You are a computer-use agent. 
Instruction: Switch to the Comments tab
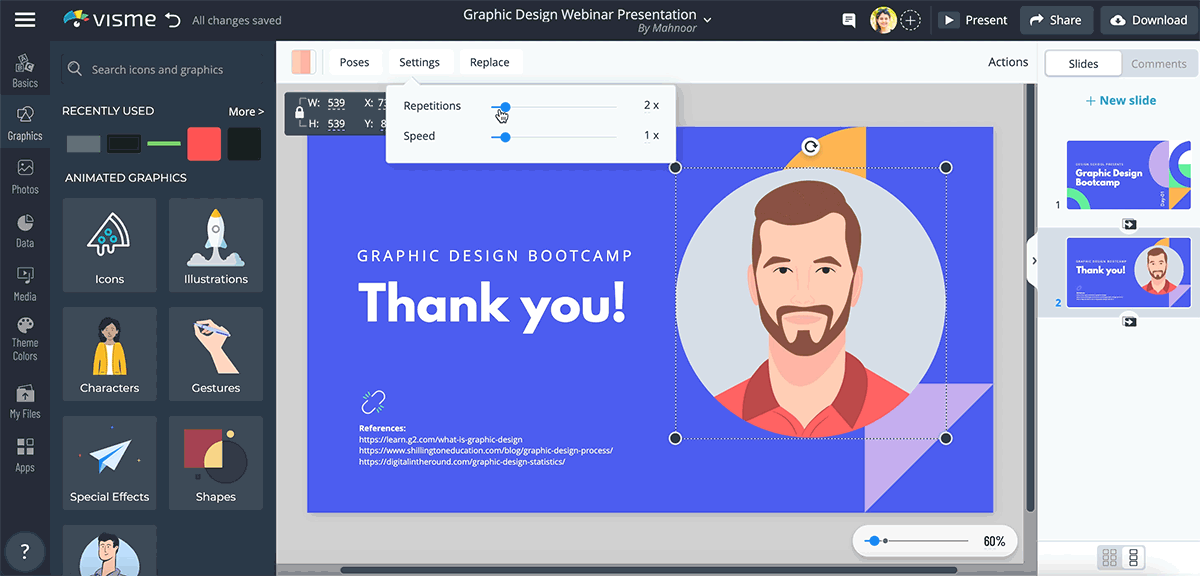tap(1158, 64)
